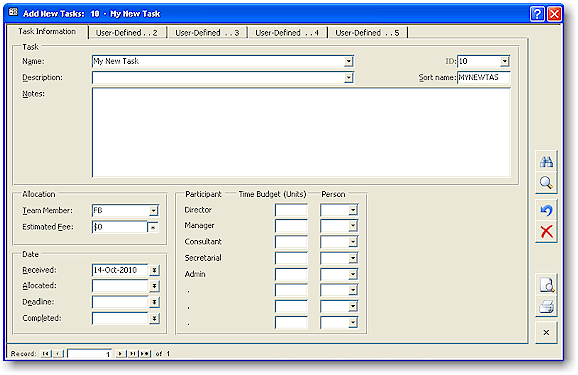Click the Manager Time Budget field

[x=291, y=226]
